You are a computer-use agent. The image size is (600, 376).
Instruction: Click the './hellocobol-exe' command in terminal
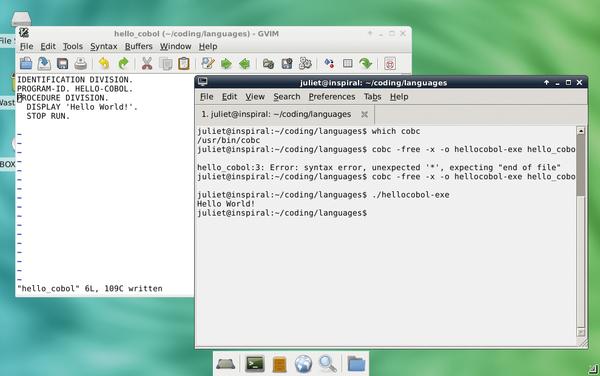point(411,195)
